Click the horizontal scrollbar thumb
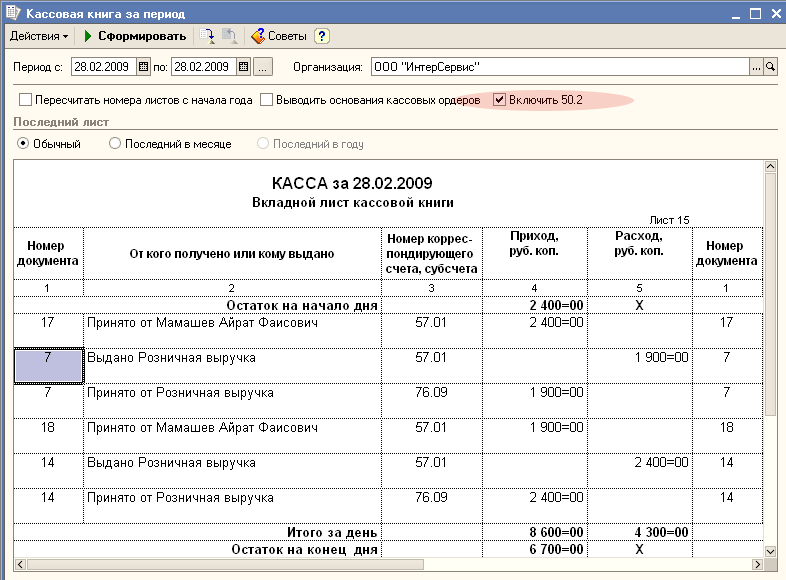 (225, 564)
